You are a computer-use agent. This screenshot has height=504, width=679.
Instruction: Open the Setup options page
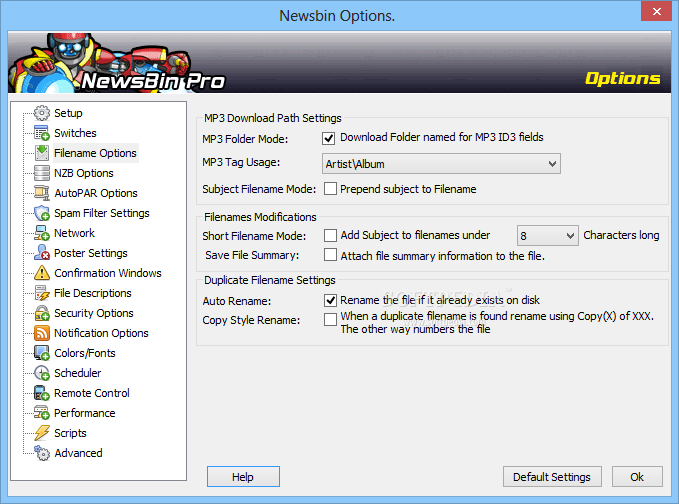68,113
